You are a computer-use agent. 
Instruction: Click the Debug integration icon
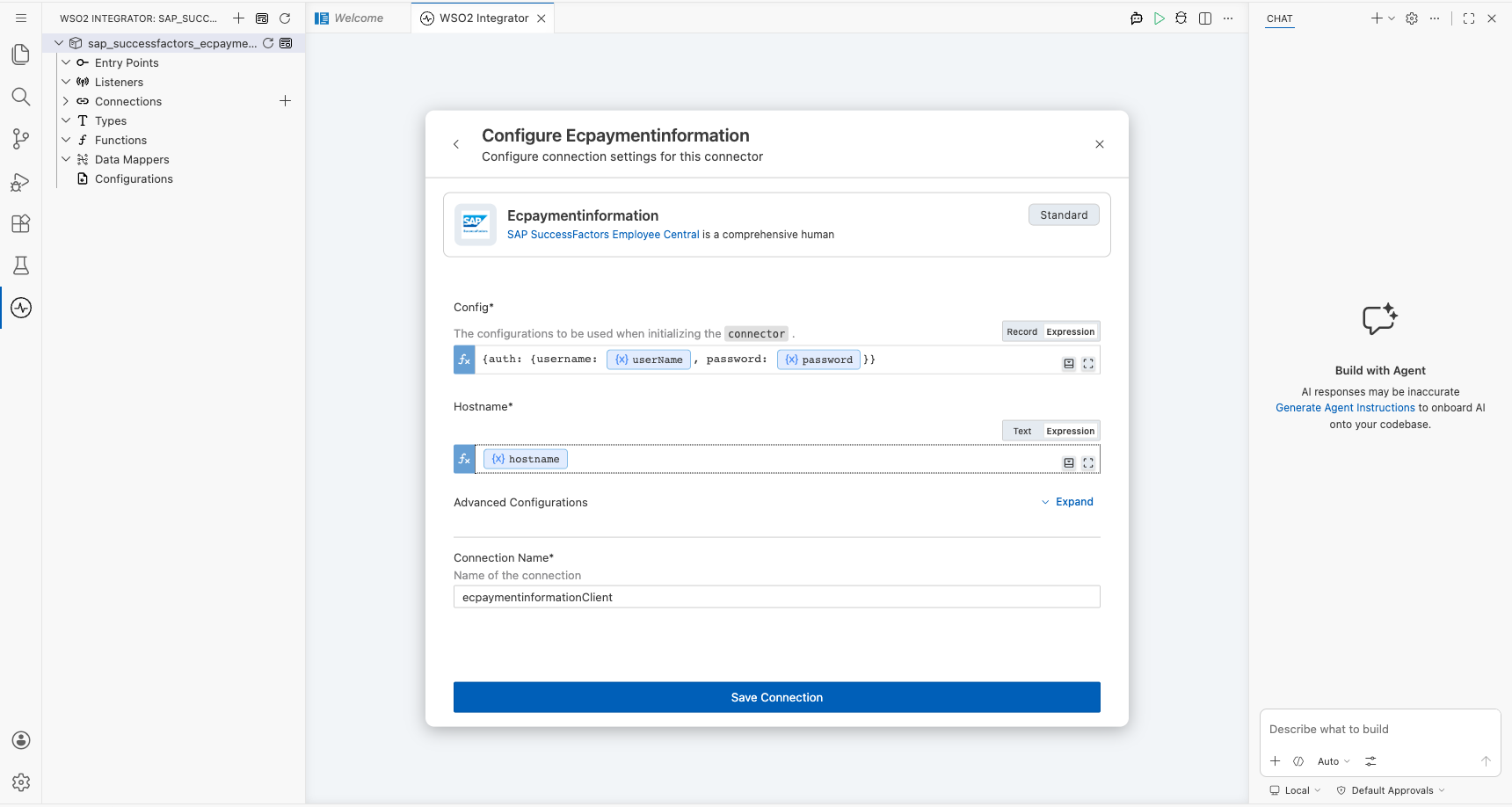pos(1181,18)
